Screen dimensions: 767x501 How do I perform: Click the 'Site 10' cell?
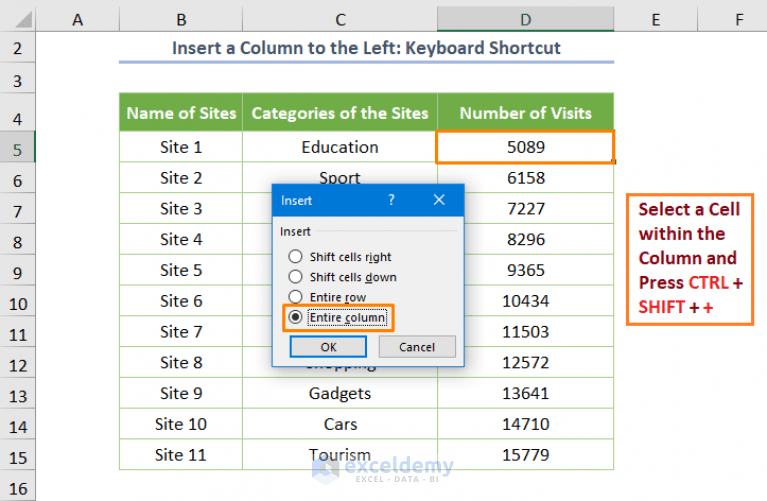tap(181, 424)
